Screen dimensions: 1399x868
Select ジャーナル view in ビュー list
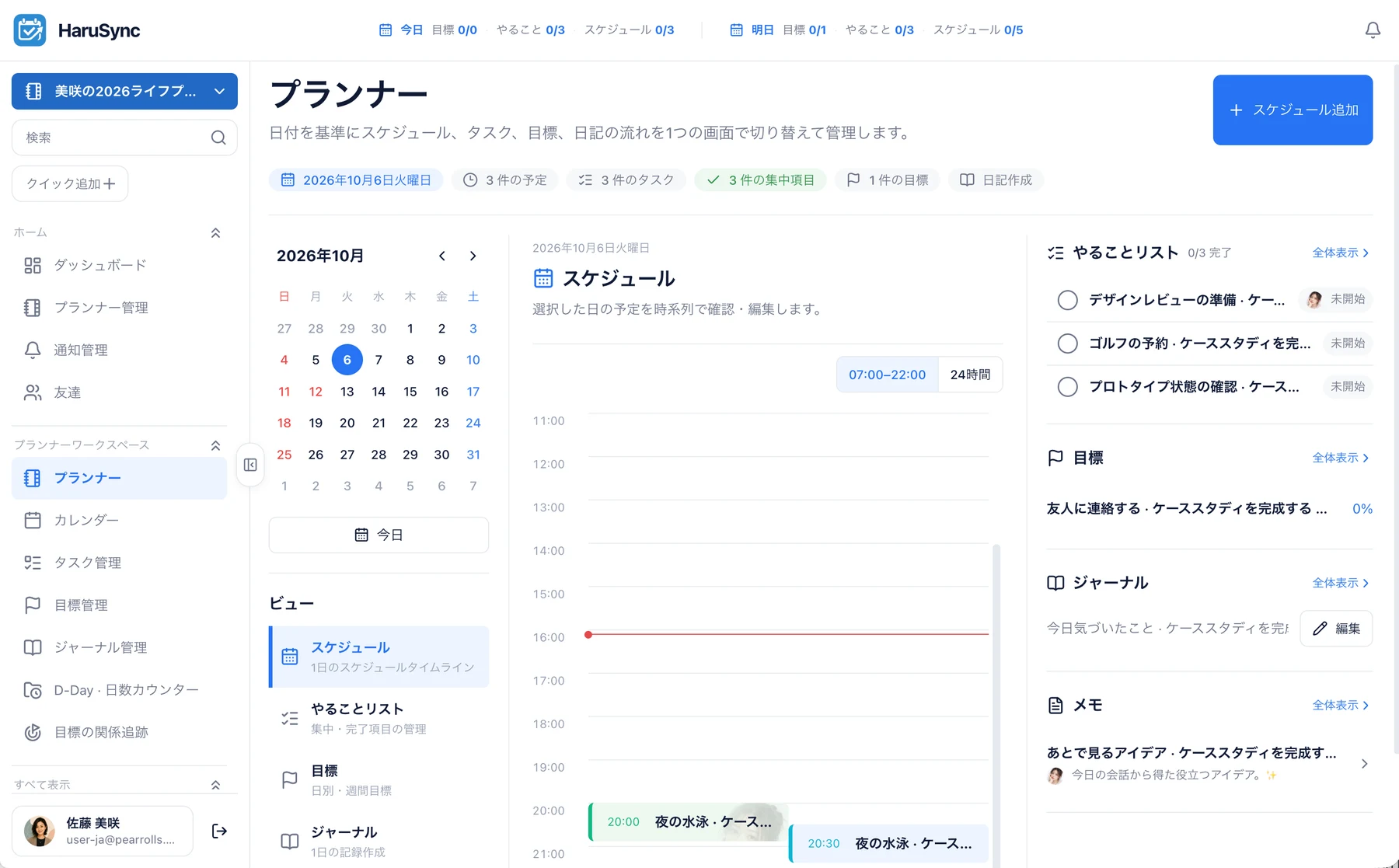pos(379,842)
